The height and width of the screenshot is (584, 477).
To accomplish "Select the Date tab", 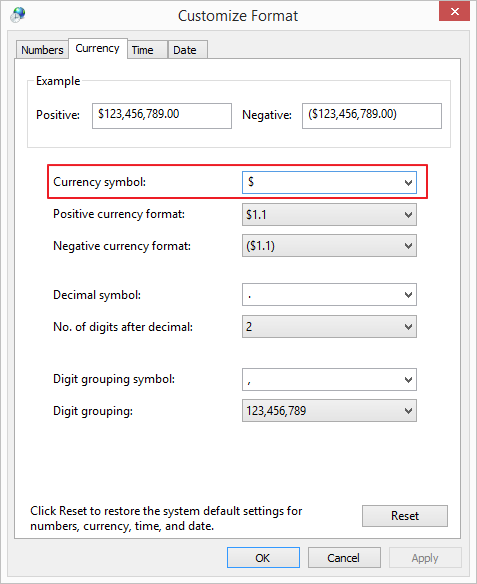I will coord(187,50).
